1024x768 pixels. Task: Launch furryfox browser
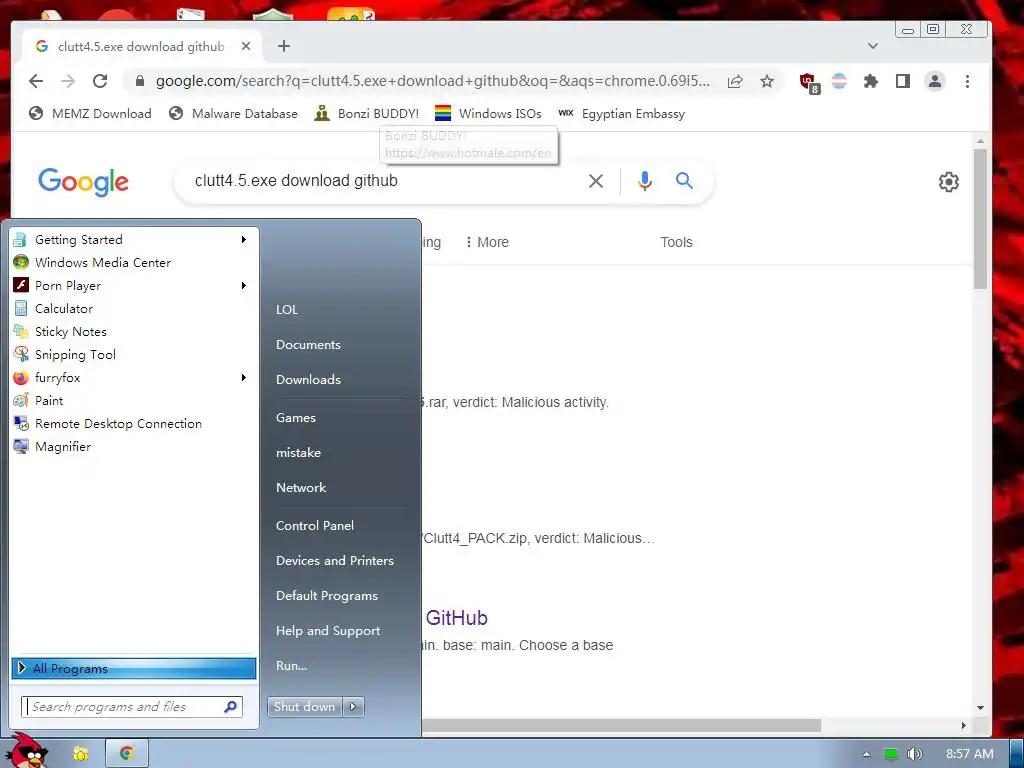click(x=133, y=377)
